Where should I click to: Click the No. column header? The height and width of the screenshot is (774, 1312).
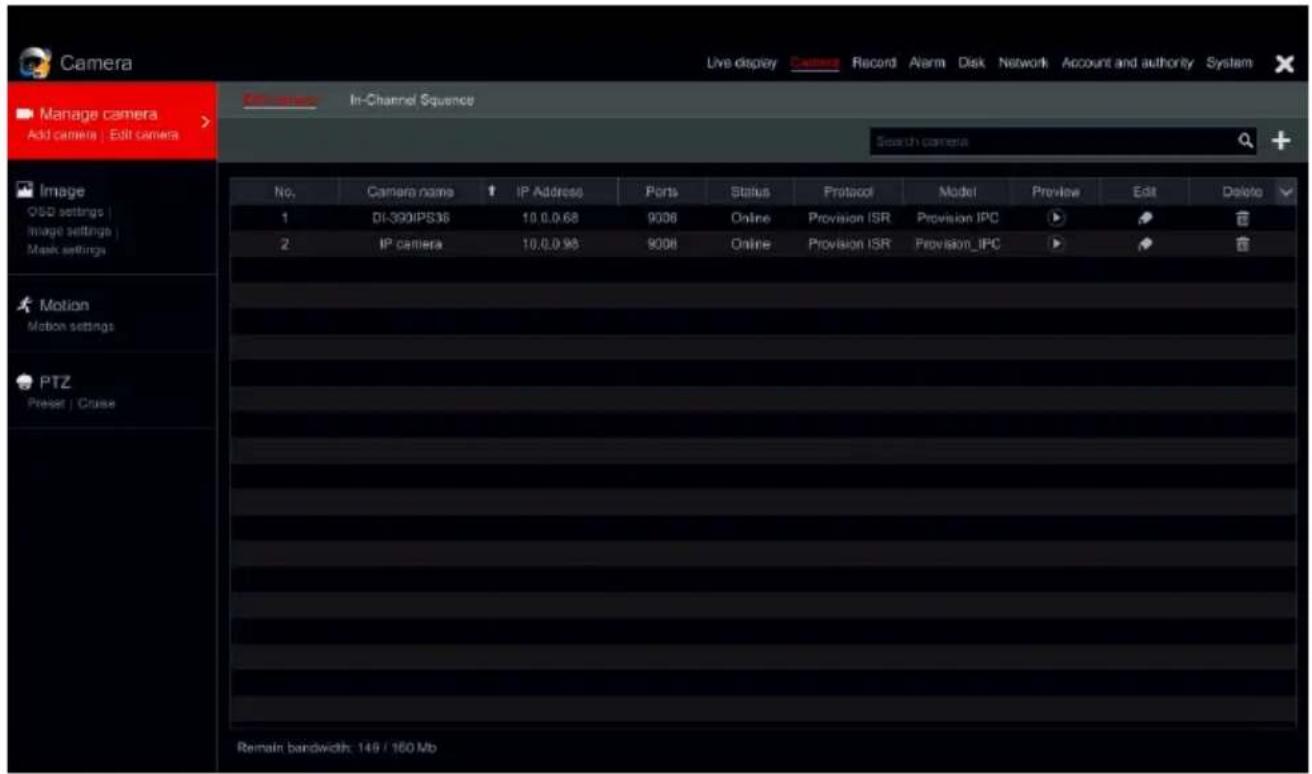coord(283,191)
